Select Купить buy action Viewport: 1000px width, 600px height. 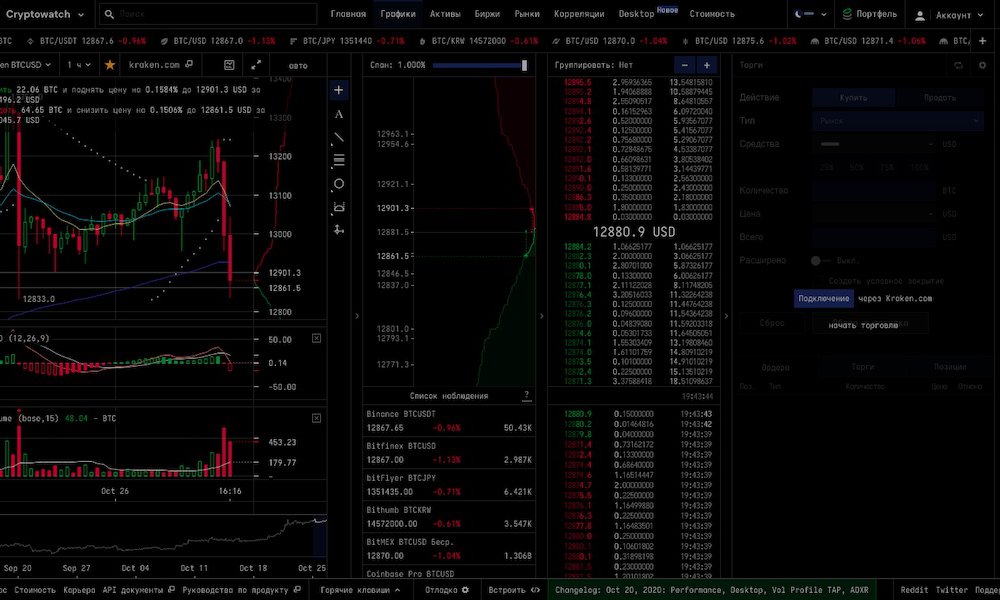853,98
